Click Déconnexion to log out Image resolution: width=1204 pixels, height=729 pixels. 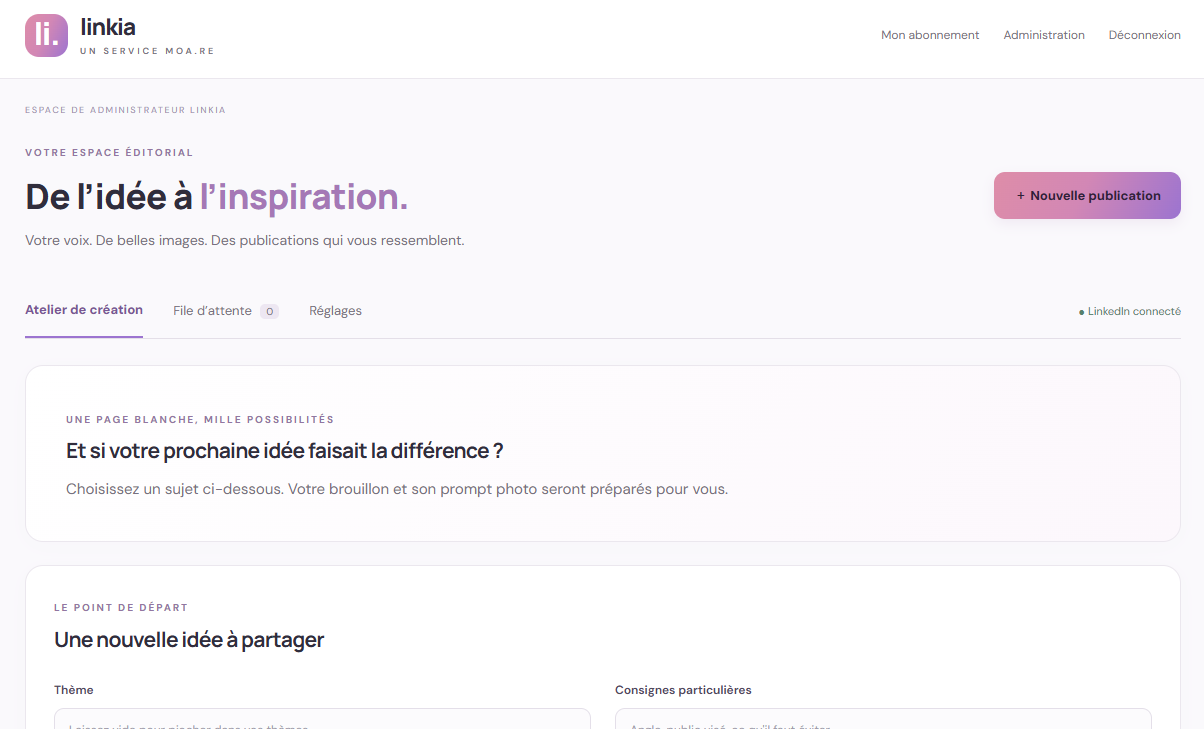tap(1144, 35)
